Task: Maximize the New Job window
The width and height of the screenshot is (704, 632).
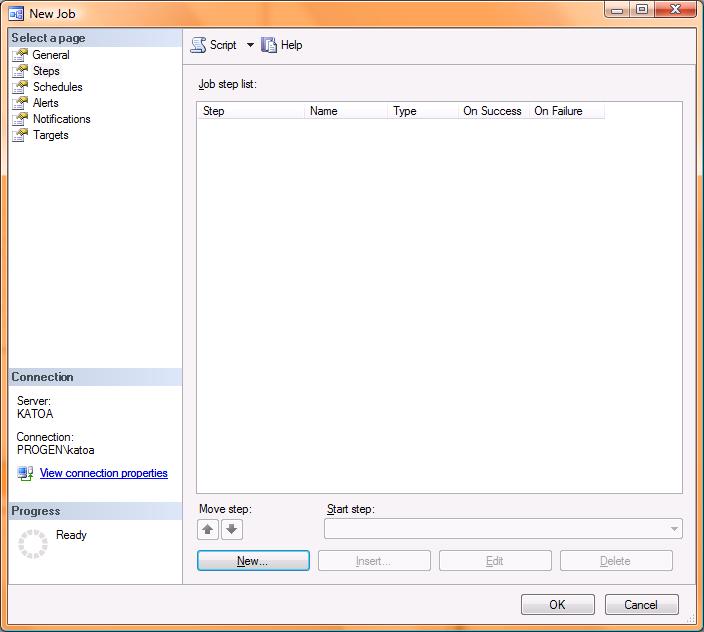Action: pos(642,10)
